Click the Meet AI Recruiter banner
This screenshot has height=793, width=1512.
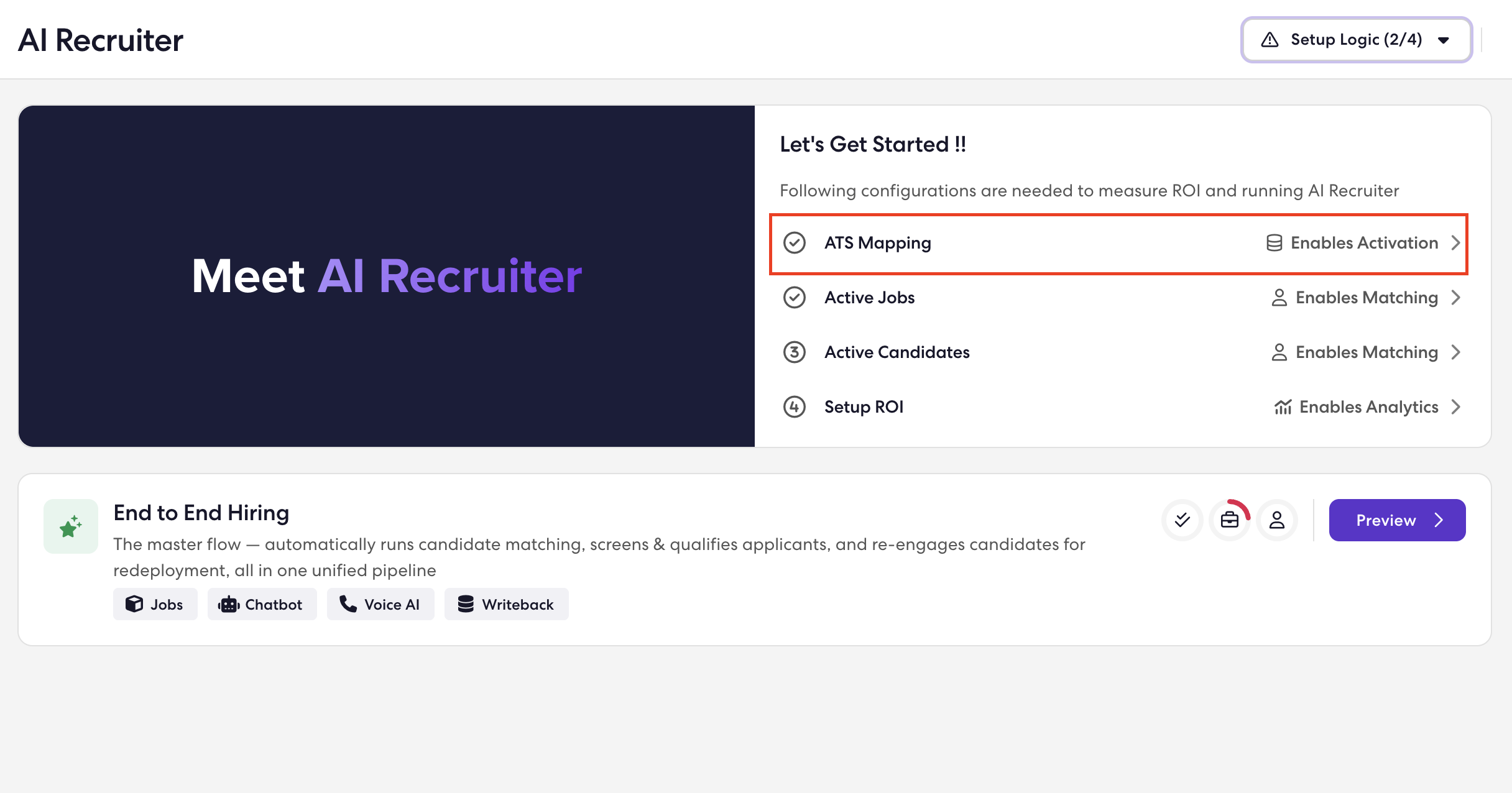pos(387,276)
